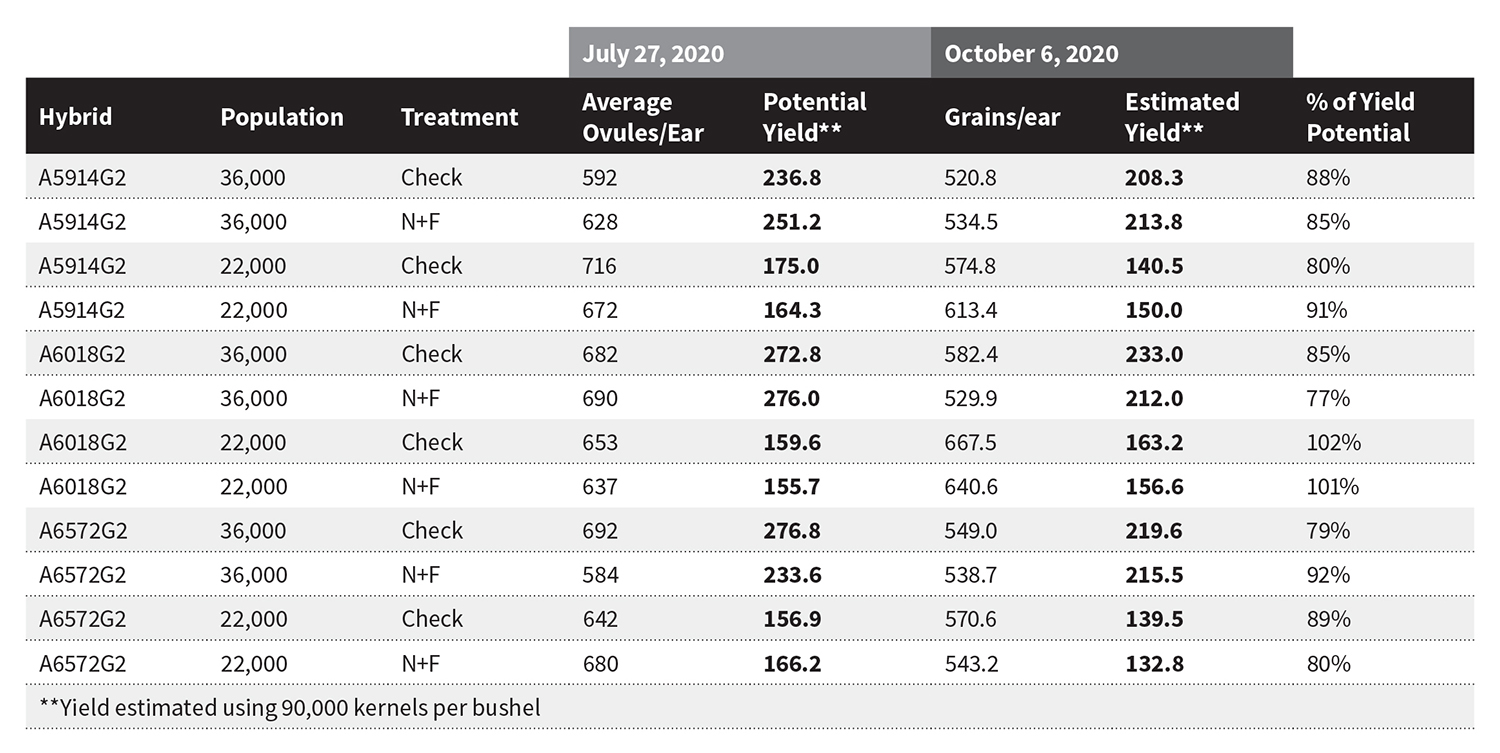
Task: Select the 236.8 potential yield cell
Action: [x=792, y=178]
